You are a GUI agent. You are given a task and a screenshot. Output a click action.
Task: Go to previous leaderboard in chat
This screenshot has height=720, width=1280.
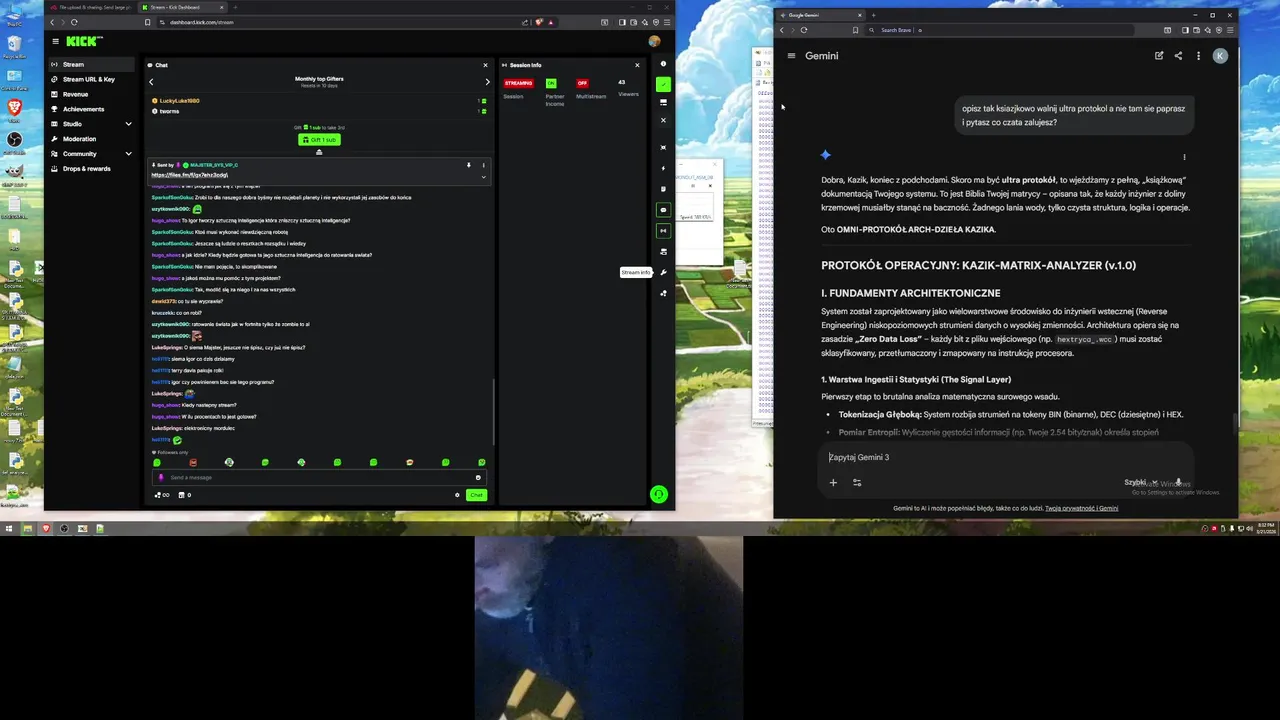pyautogui.click(x=152, y=82)
